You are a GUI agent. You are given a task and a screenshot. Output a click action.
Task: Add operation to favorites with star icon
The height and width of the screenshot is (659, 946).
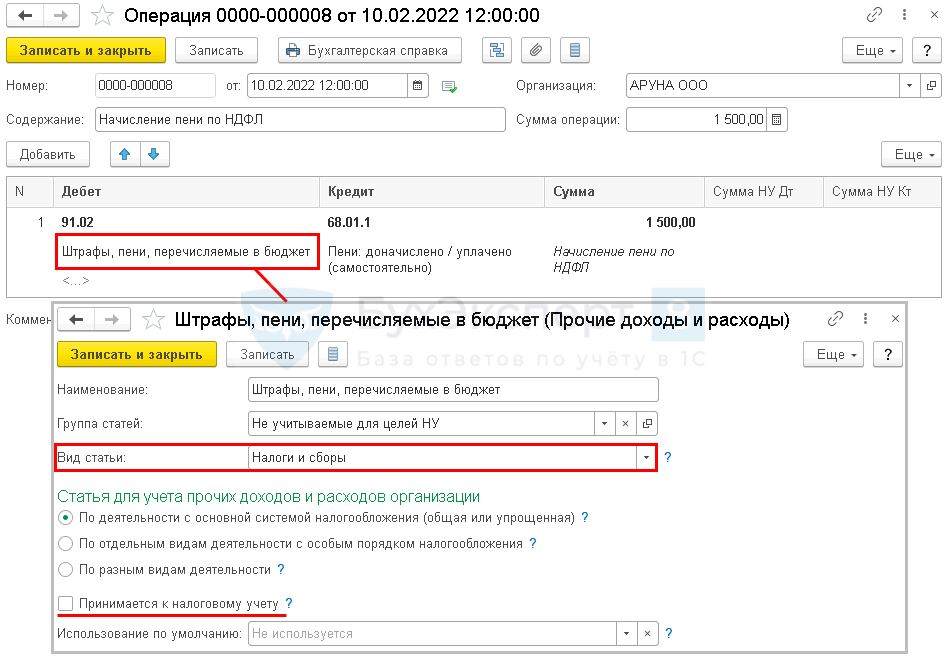[x=102, y=15]
